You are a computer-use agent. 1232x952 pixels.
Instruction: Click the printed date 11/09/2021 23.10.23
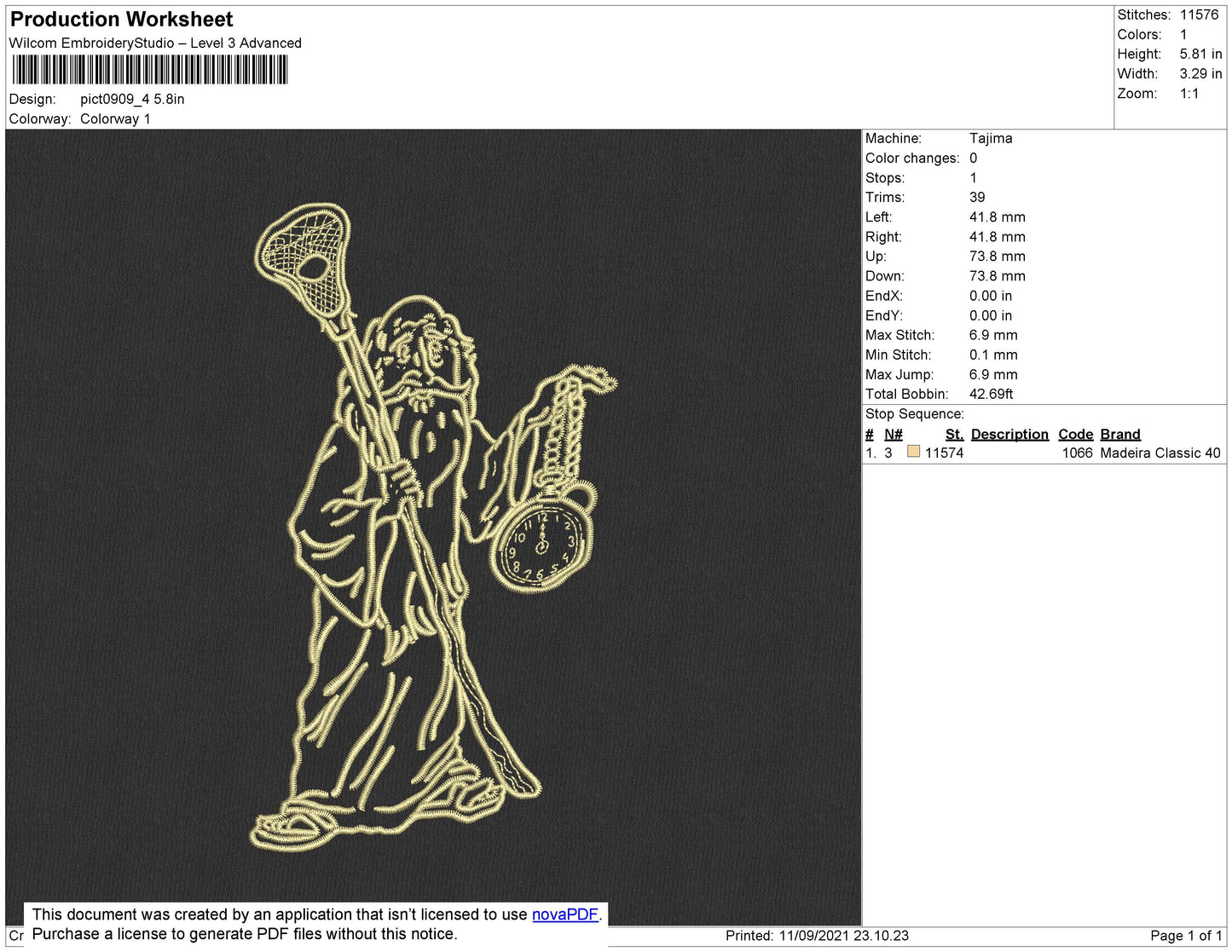point(843,935)
